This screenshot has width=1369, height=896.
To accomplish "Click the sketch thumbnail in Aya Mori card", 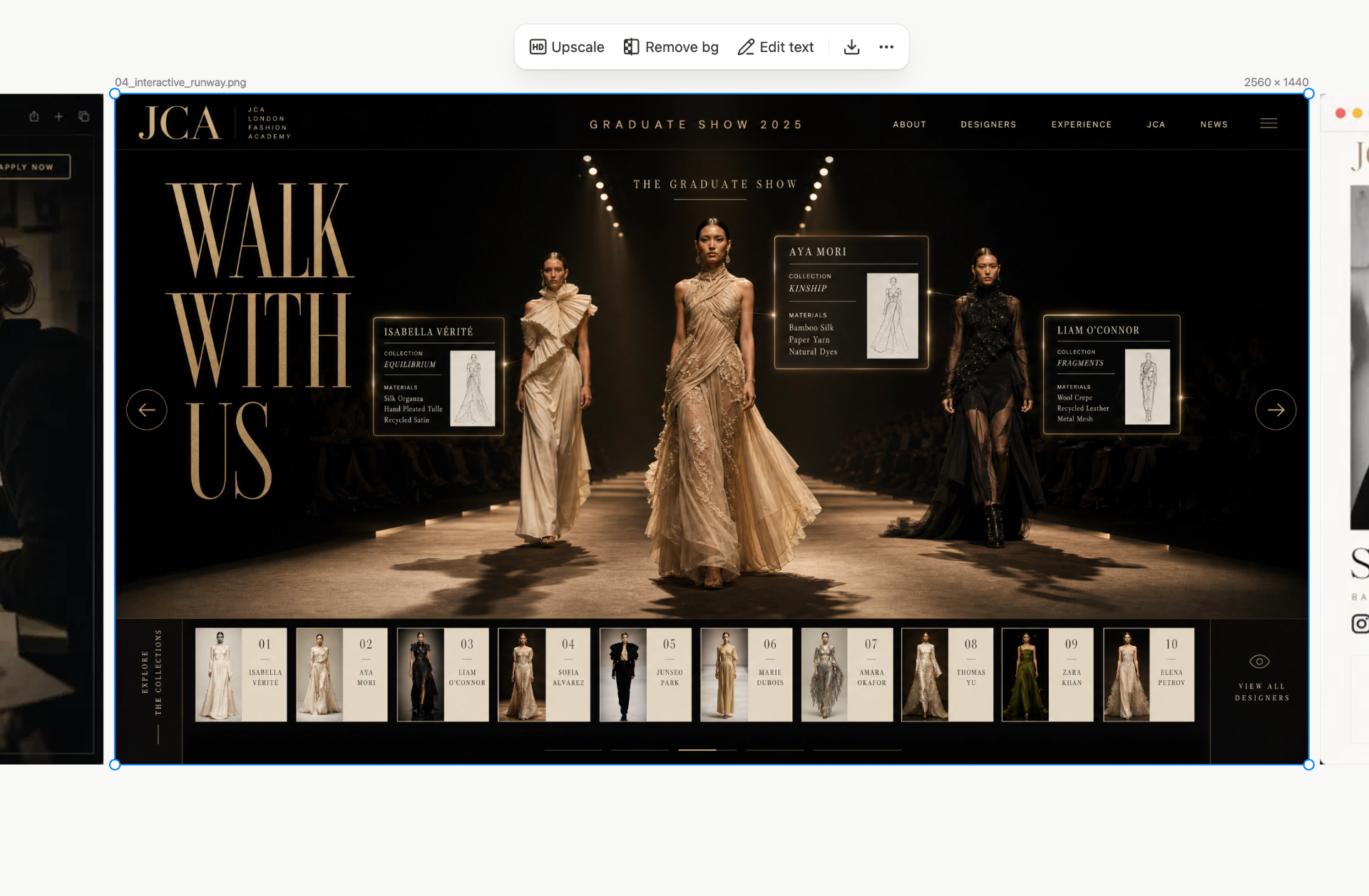I will tap(892, 316).
